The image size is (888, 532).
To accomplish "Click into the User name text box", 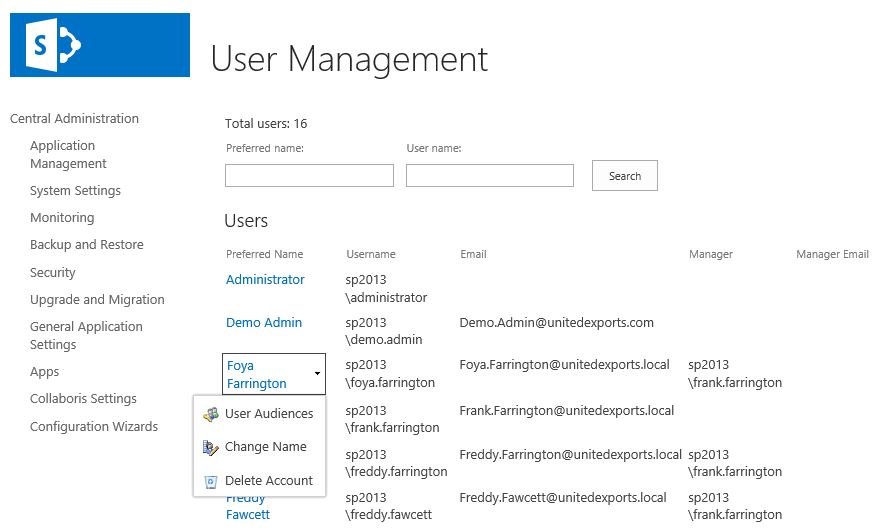I will coord(489,176).
